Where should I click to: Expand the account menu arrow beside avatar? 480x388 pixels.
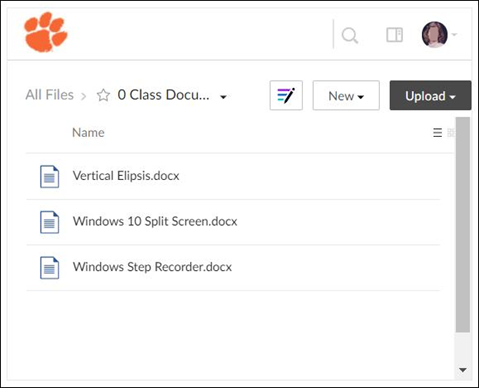(454, 34)
